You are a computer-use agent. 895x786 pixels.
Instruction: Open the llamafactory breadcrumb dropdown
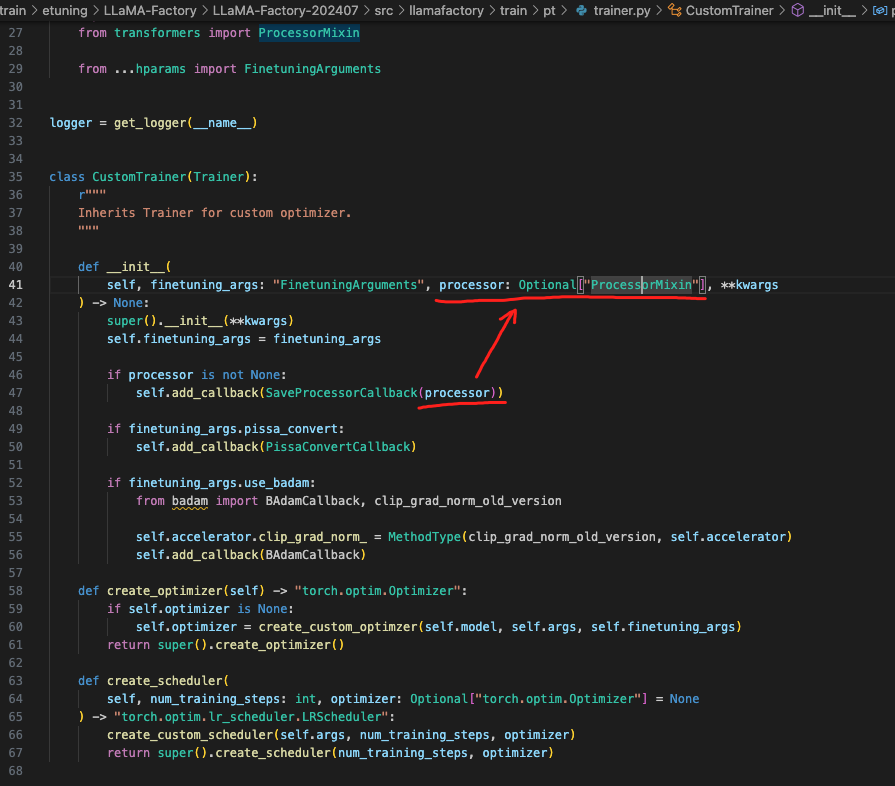pos(447,11)
